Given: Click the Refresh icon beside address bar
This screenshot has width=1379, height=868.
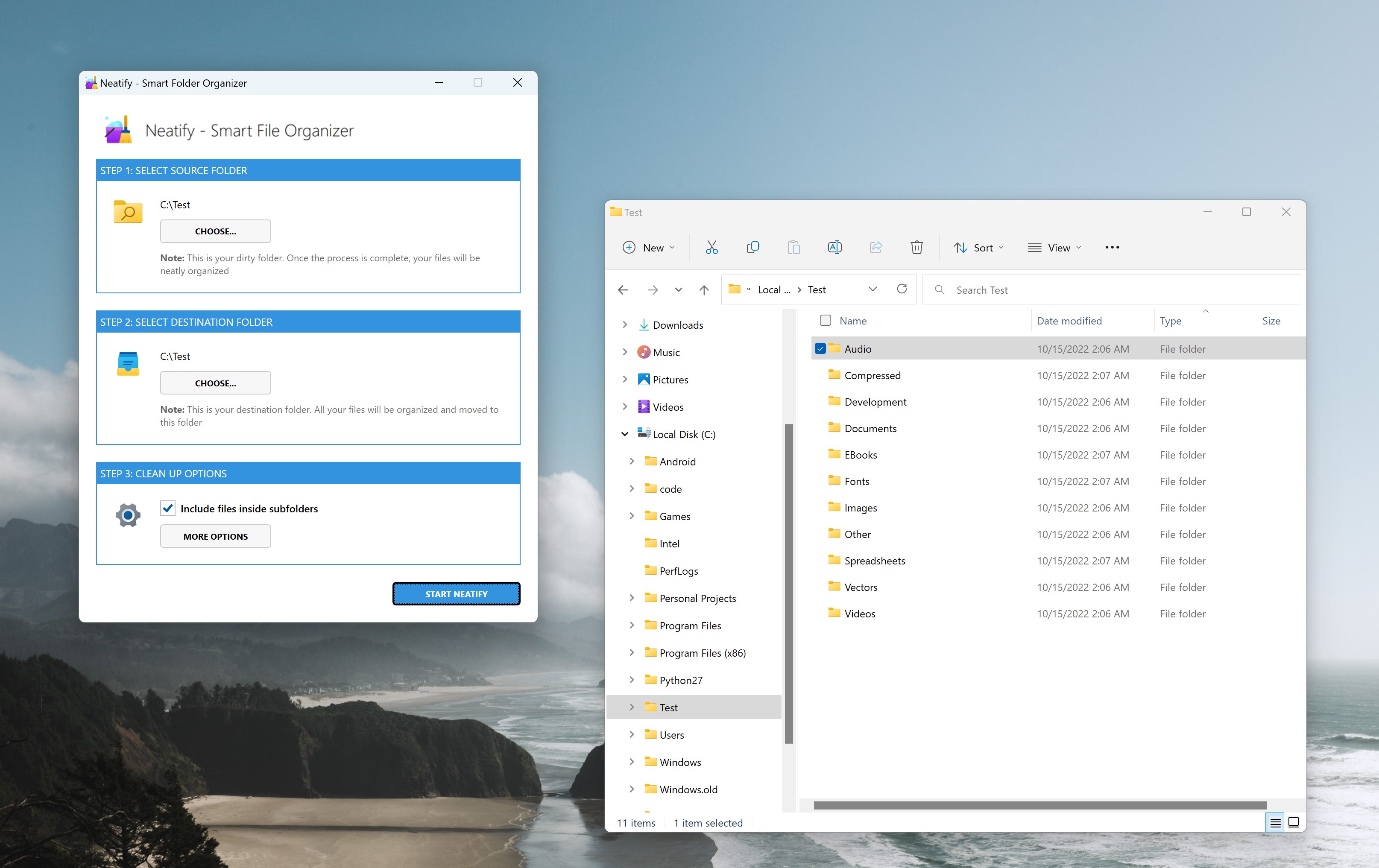Looking at the screenshot, I should 902,289.
